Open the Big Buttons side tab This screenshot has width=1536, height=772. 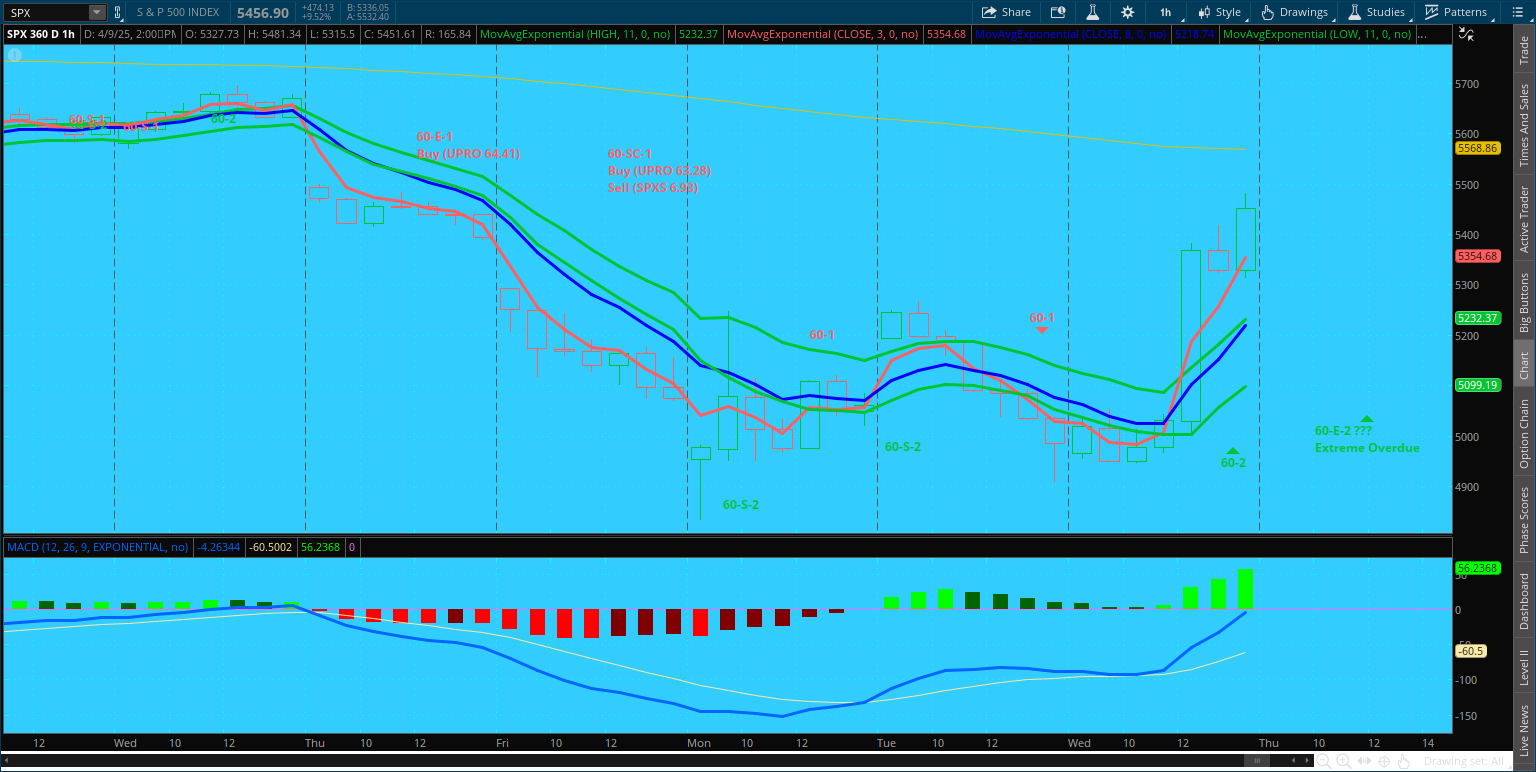point(1524,301)
